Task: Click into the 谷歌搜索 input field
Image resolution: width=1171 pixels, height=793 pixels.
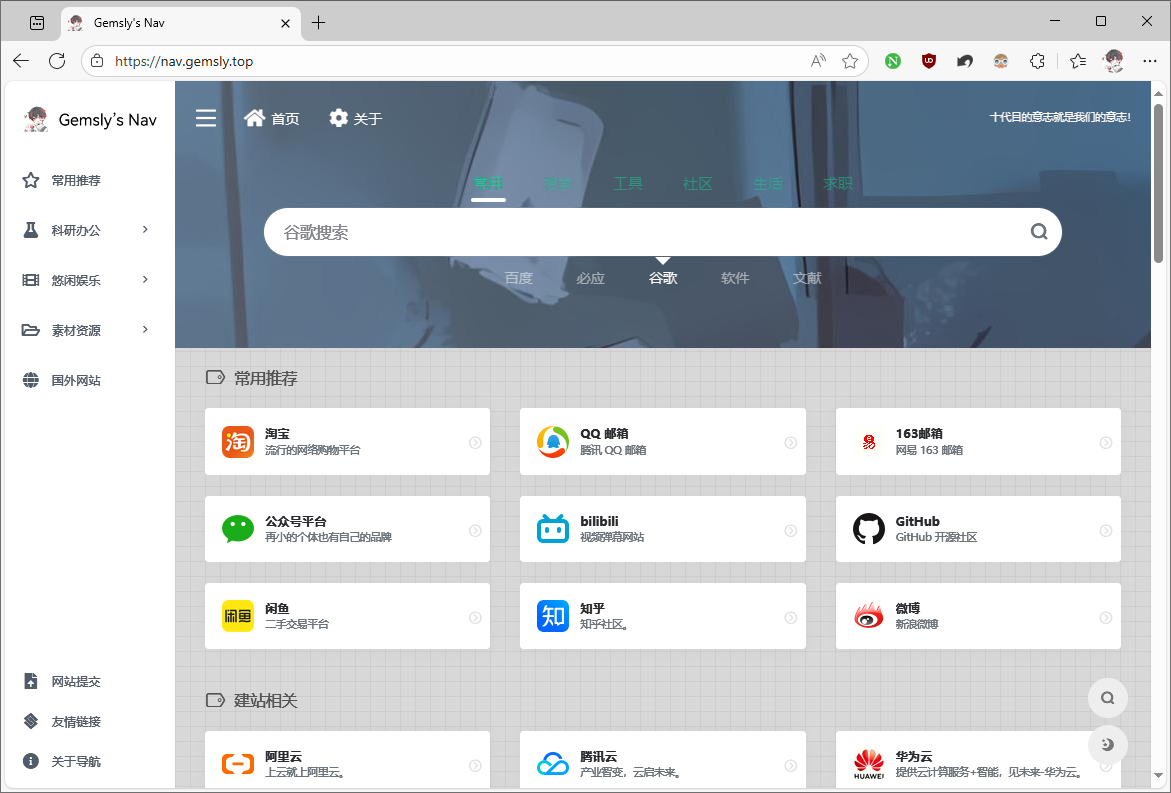Action: click(x=640, y=232)
